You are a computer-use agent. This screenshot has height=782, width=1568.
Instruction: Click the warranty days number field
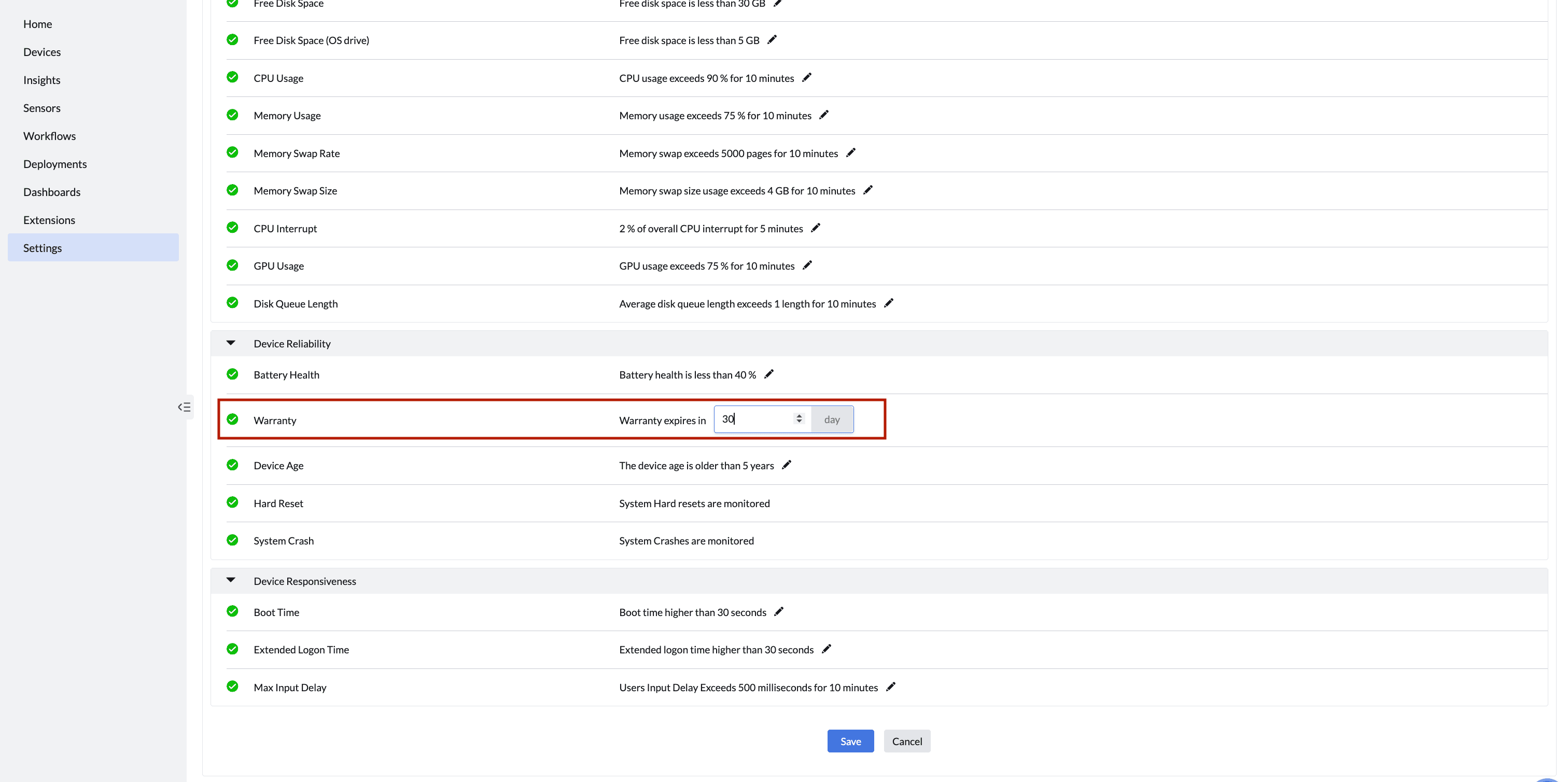[x=755, y=420]
